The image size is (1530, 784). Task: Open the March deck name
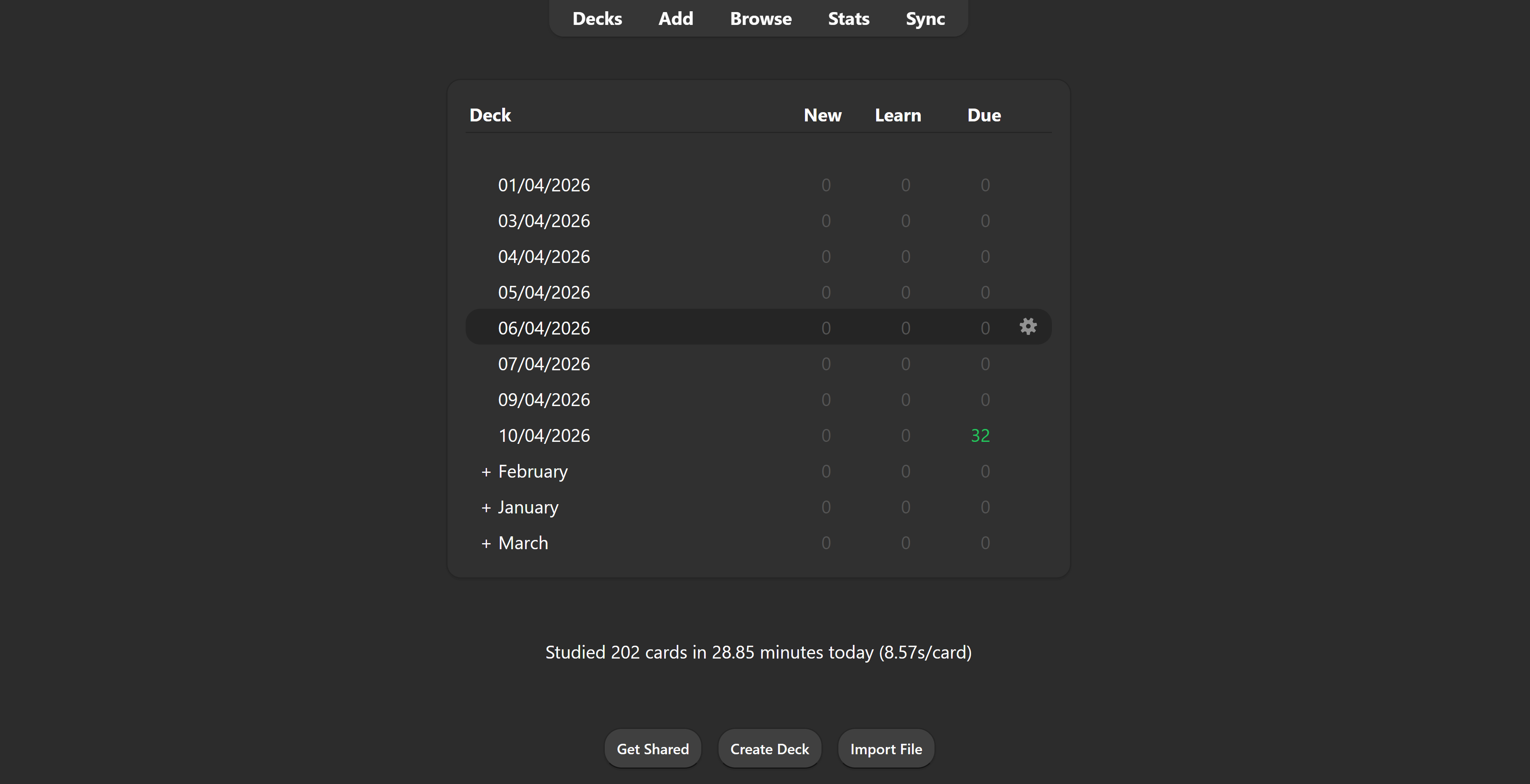[x=523, y=544]
